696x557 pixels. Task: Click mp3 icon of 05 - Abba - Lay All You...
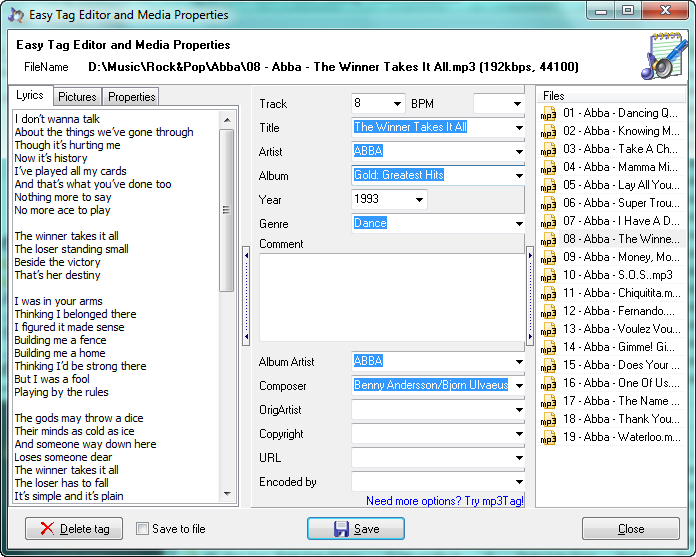point(548,186)
